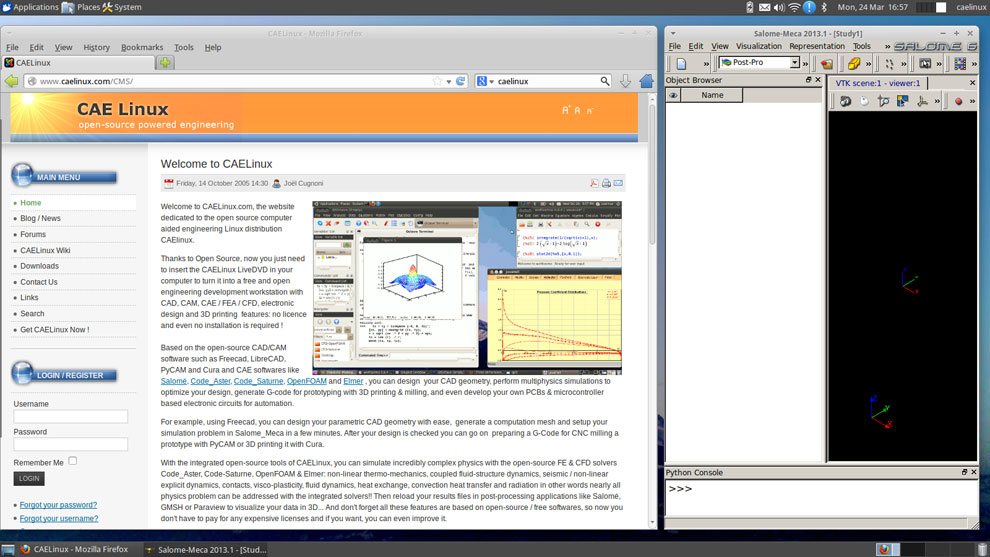
Task: Click the blue-yellow selection icon in VTK viewer
Action: 902,101
